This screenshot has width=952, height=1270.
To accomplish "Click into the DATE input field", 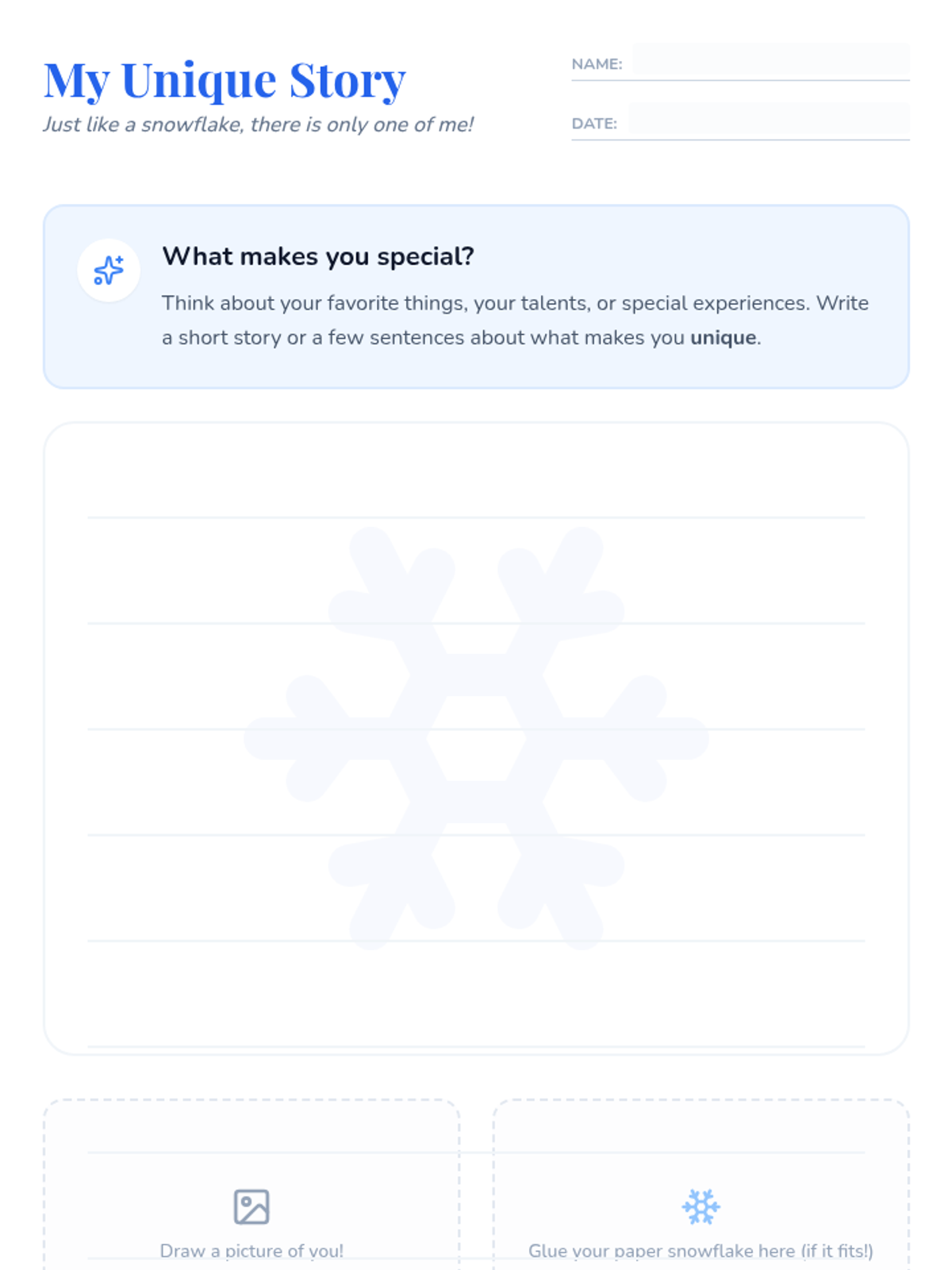I will [x=769, y=121].
